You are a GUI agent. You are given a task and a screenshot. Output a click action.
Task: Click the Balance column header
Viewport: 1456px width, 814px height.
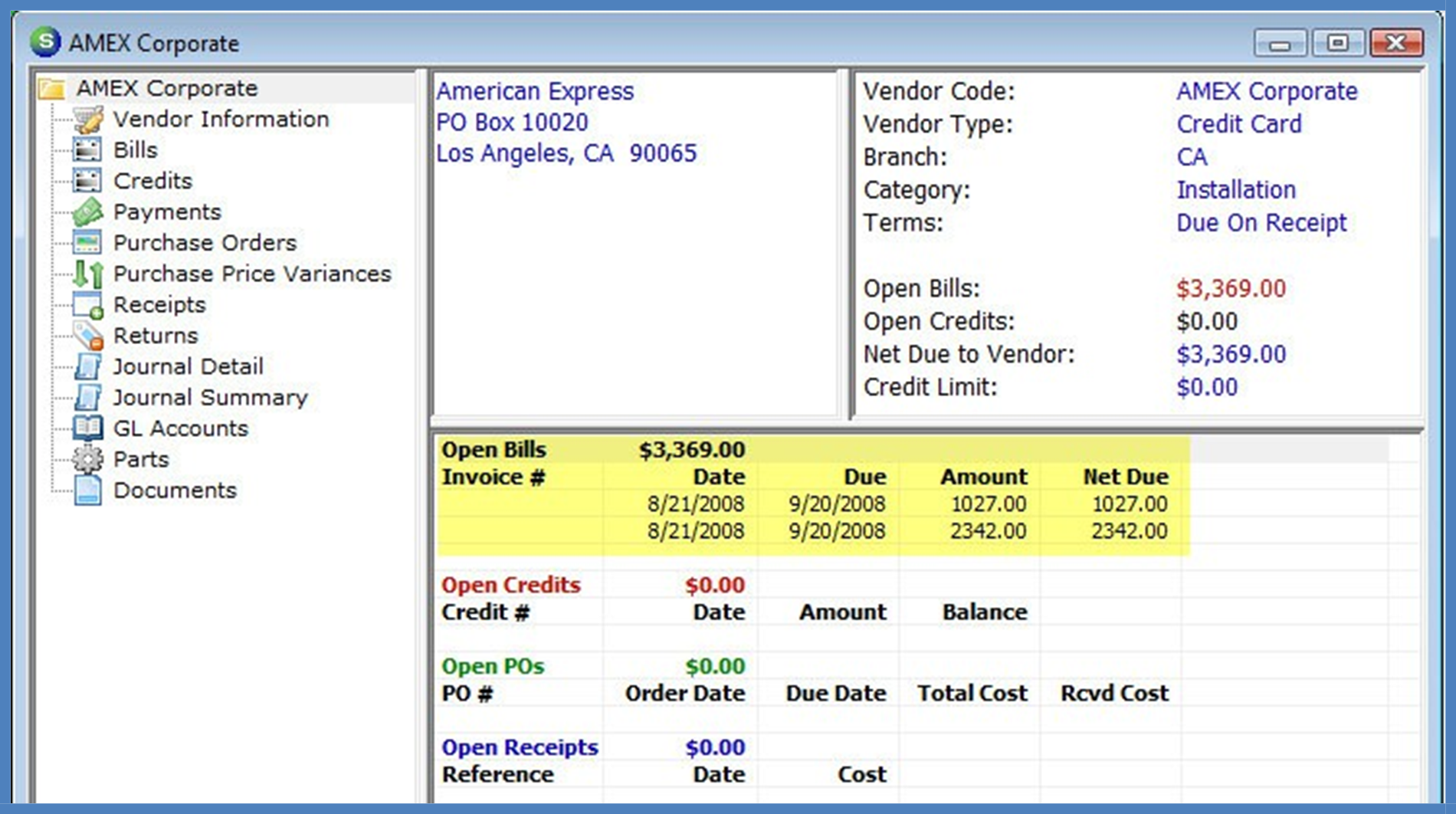[x=985, y=612]
